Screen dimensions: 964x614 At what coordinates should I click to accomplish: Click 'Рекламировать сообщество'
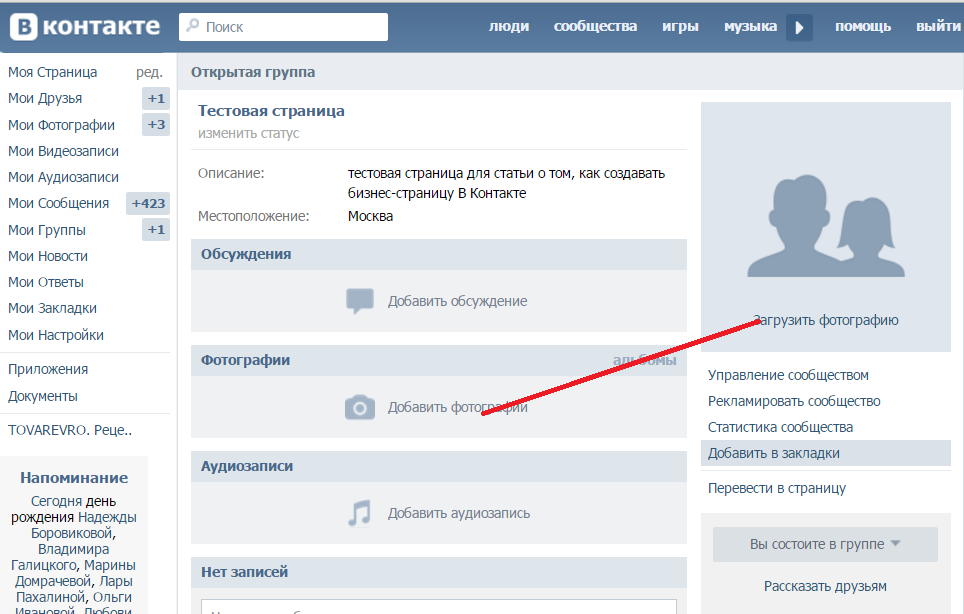[x=794, y=401]
